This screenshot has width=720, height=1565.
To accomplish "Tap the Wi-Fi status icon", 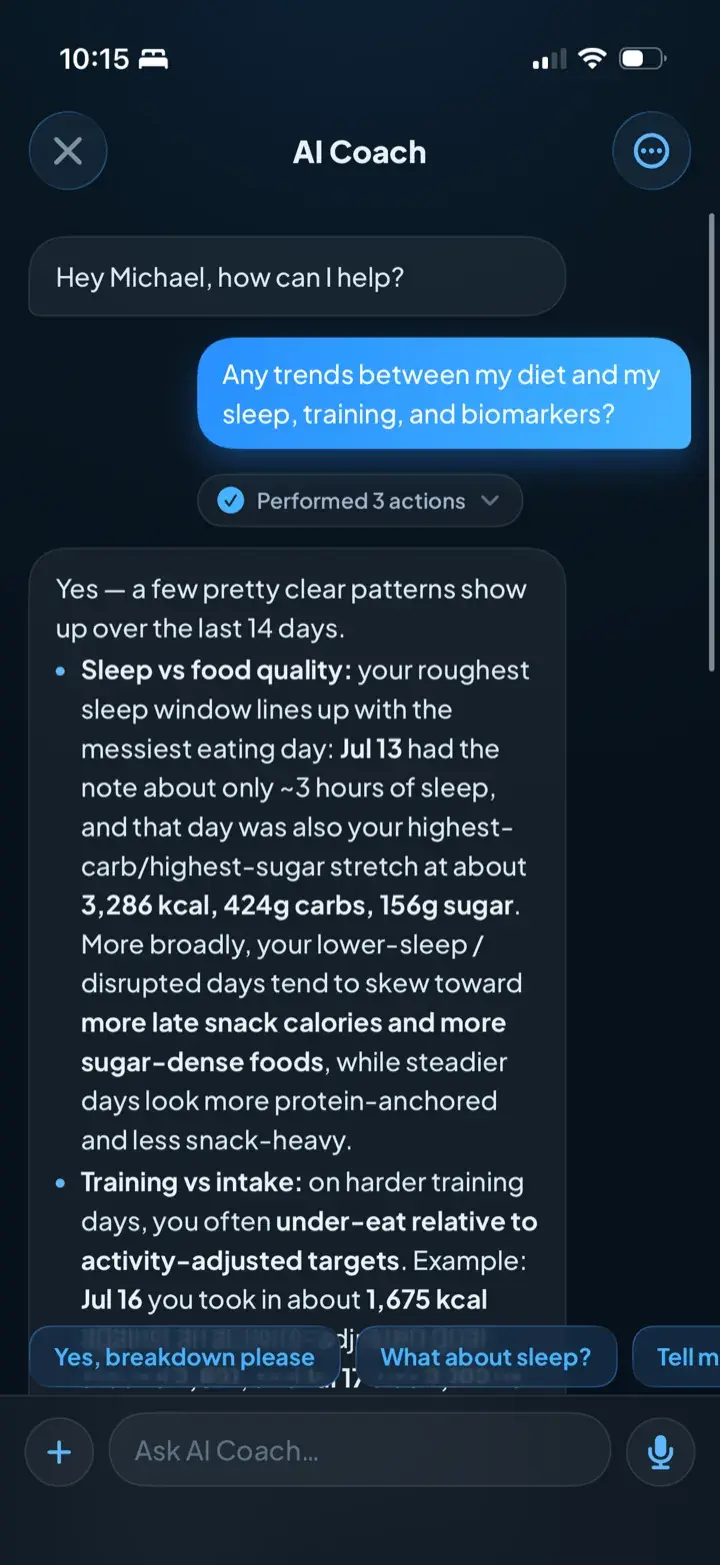I will point(592,59).
